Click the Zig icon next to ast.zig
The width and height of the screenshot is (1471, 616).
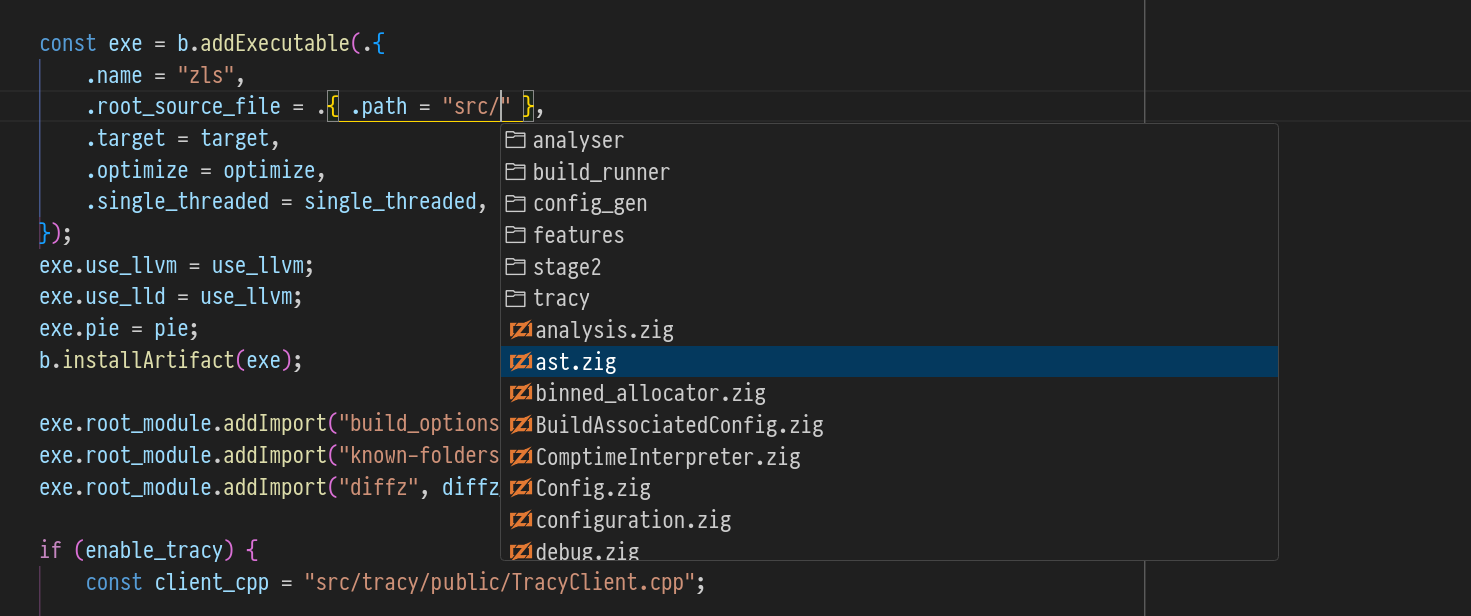coord(520,362)
